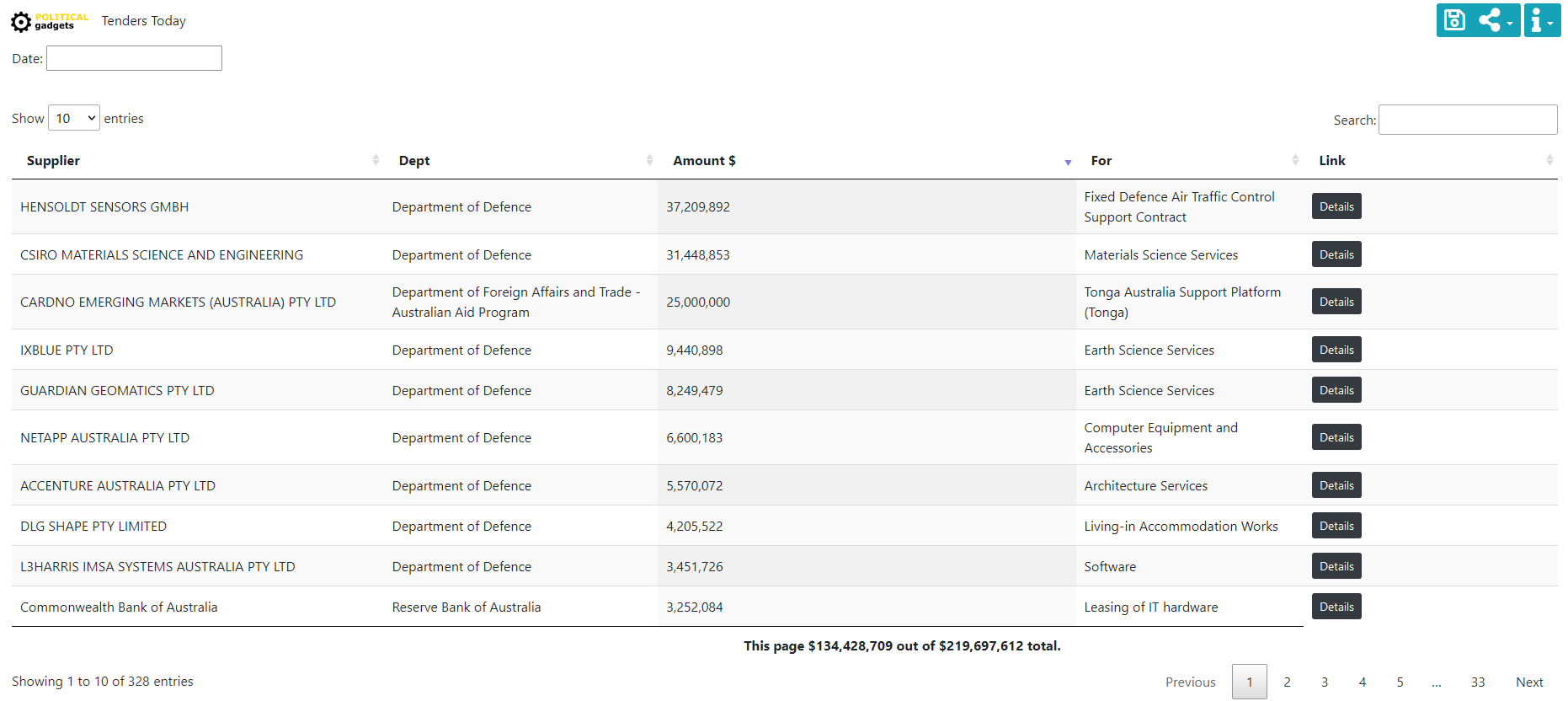Open Details for L3HARRIS IMSA SYSTEMS

tap(1336, 566)
